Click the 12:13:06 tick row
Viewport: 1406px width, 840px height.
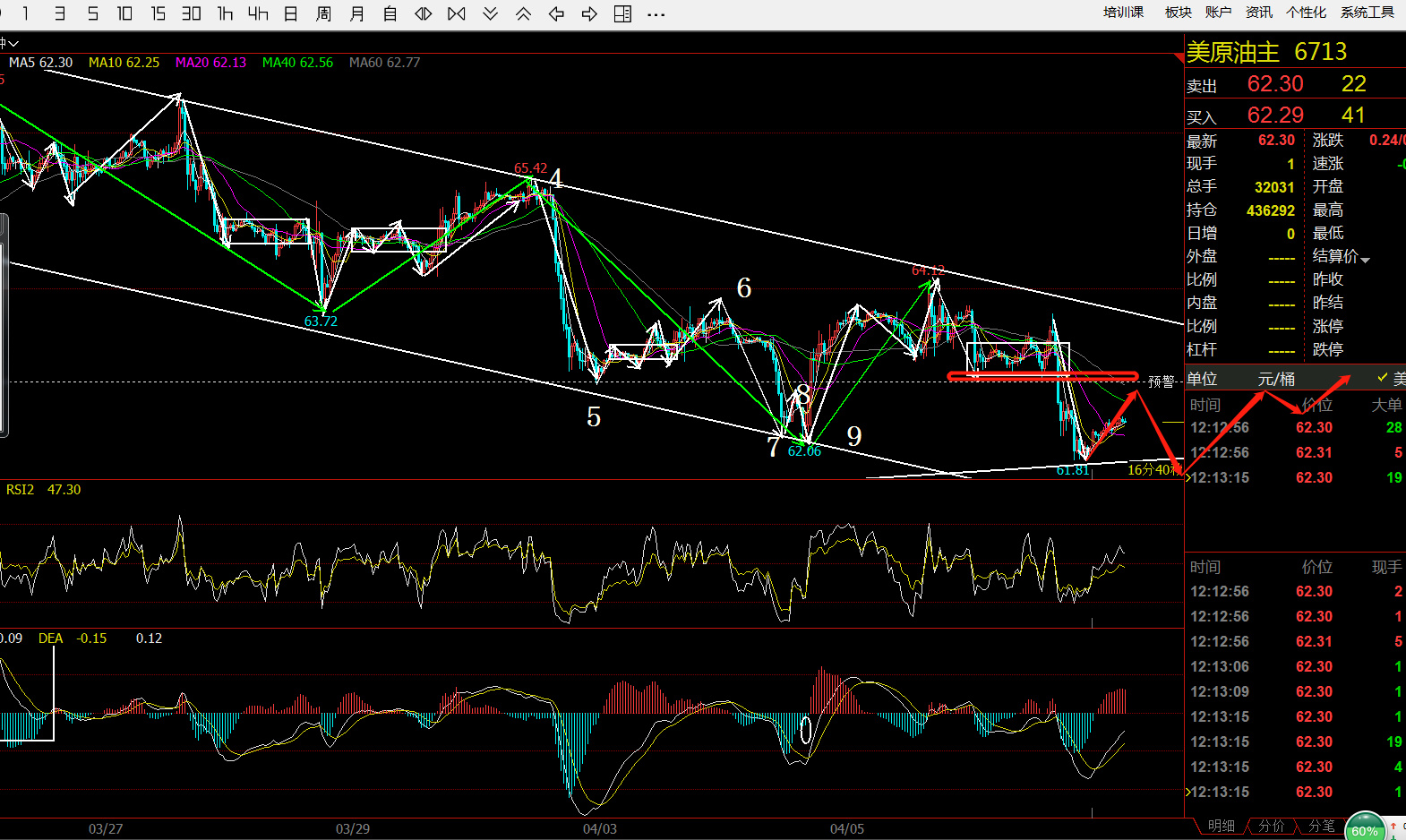[1295, 666]
